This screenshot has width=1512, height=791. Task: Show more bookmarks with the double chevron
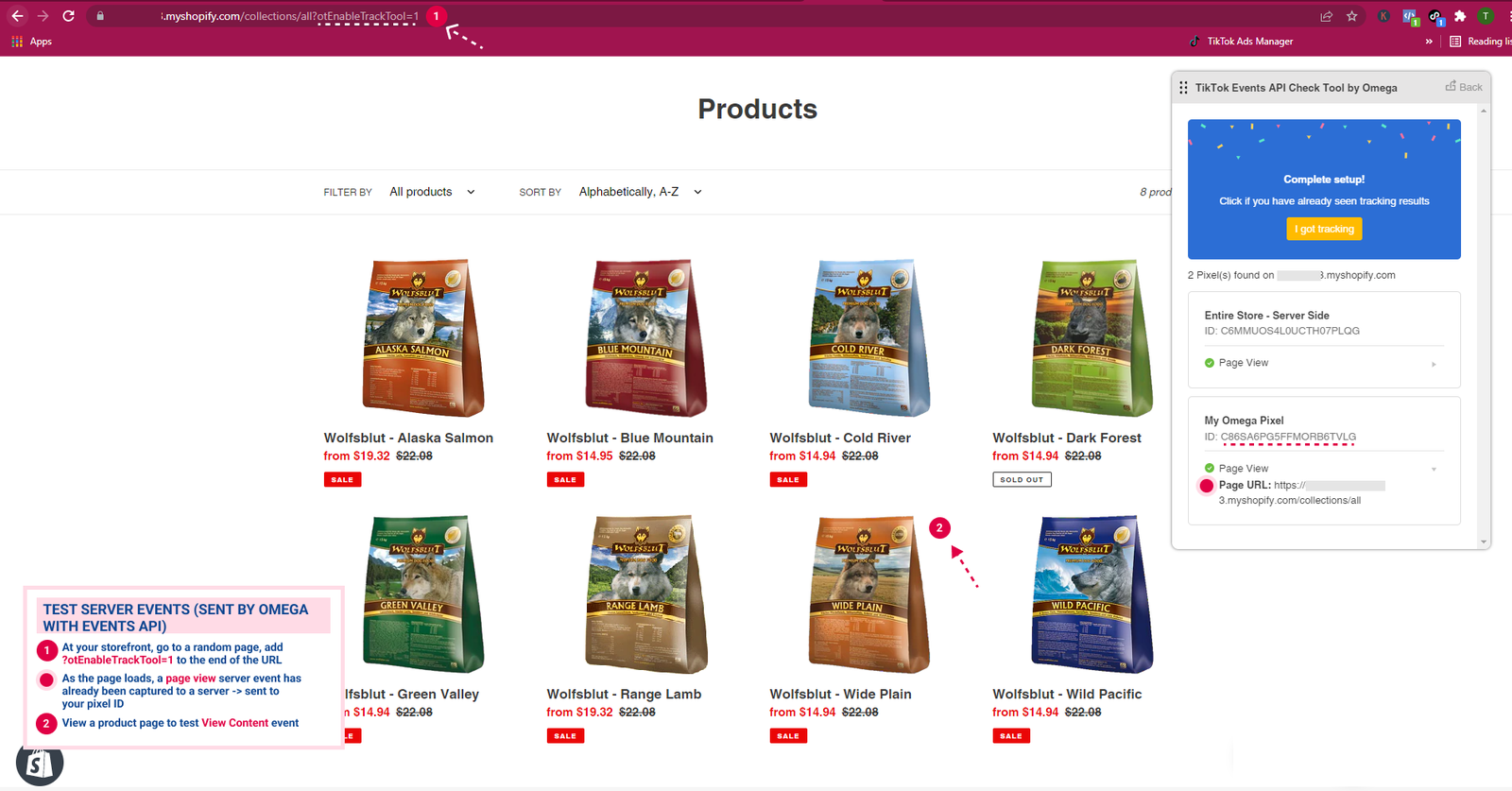1429,42
